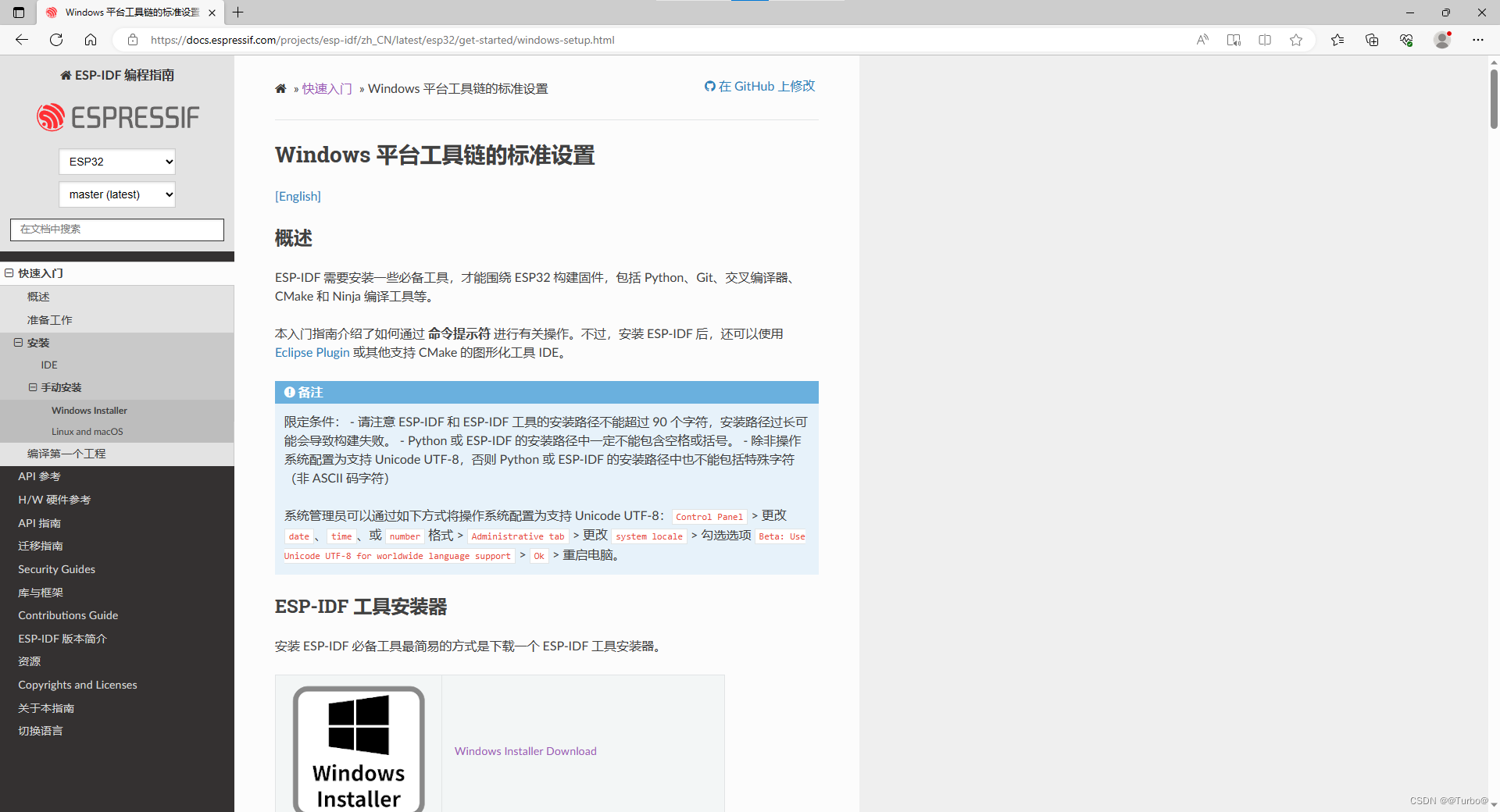Open browser home page
1500x812 pixels.
tap(91, 40)
